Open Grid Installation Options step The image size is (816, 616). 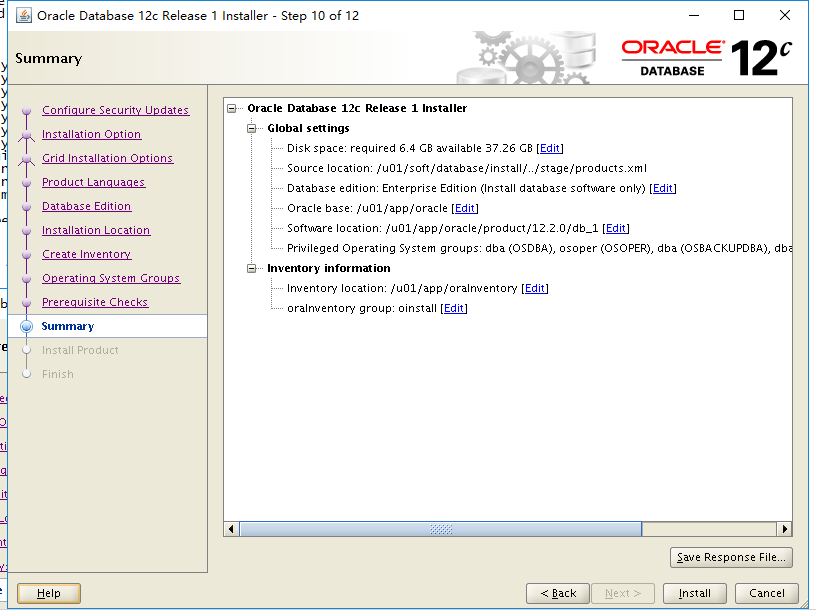[x=107, y=158]
